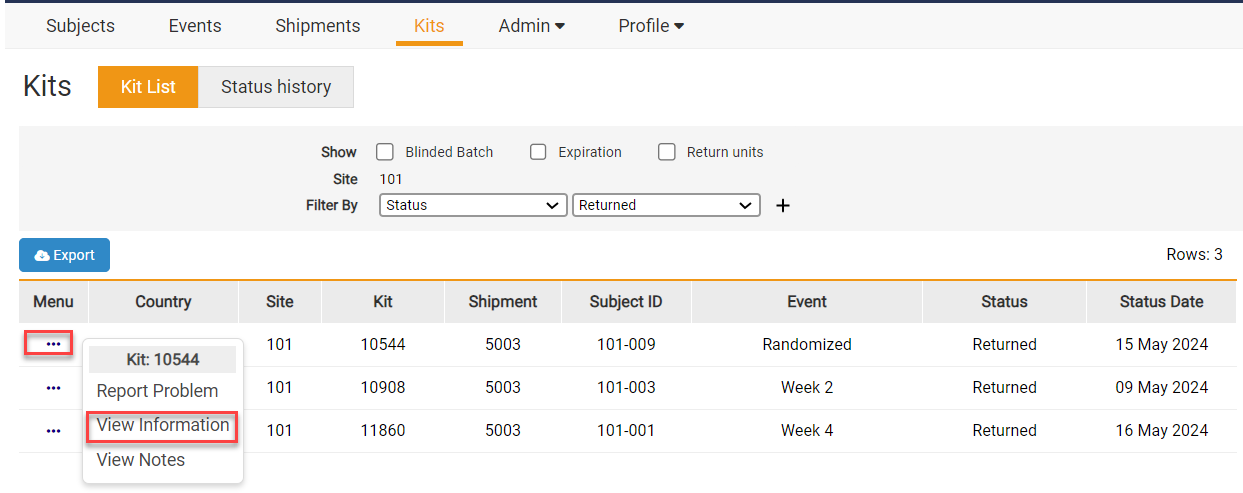This screenshot has width=1243, height=493.
Task: Sort by the Status Date column header
Action: click(x=1161, y=301)
